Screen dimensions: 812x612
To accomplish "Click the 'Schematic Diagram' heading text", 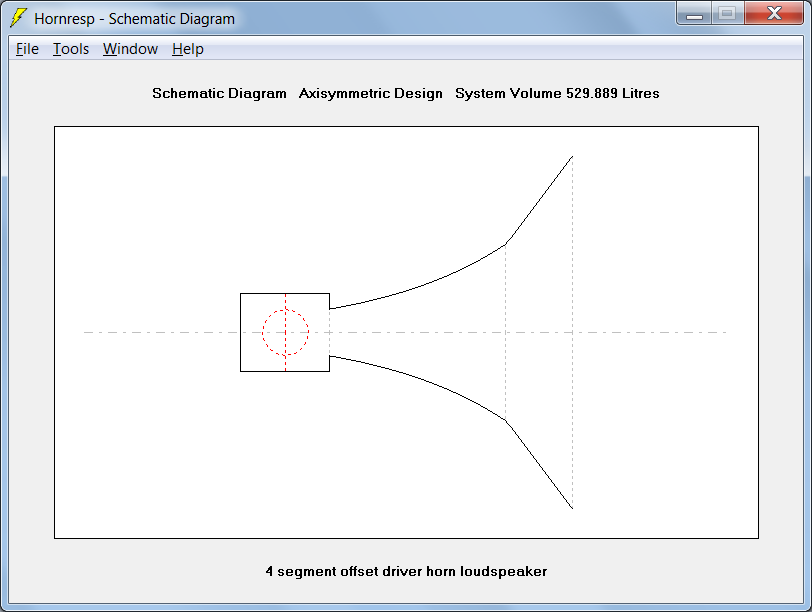I will point(219,93).
